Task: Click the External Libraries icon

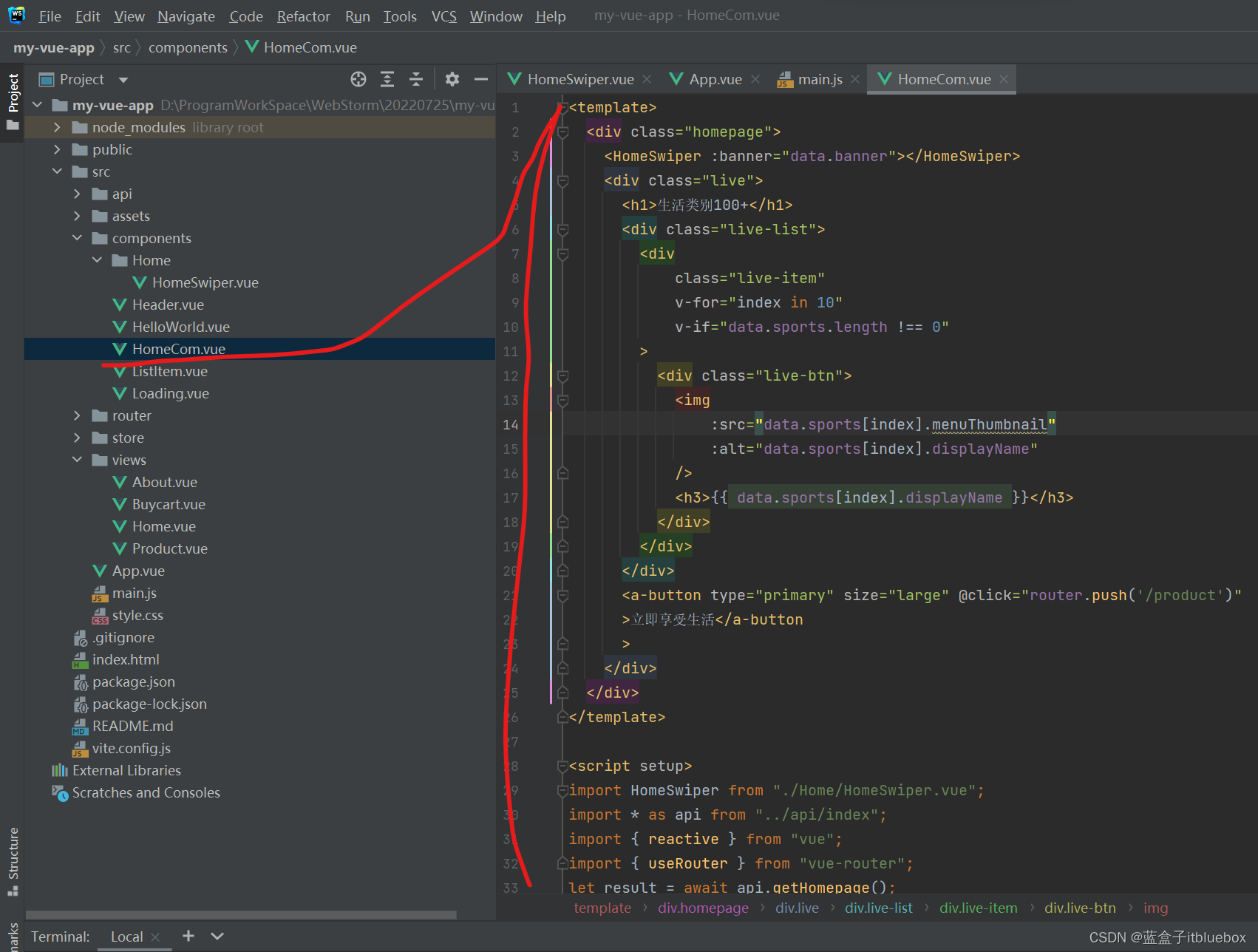Action: point(60,770)
